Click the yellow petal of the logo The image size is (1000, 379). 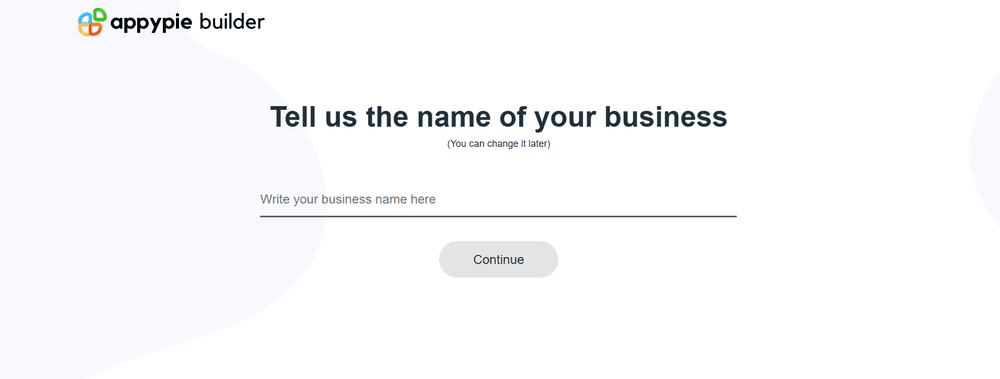85,29
